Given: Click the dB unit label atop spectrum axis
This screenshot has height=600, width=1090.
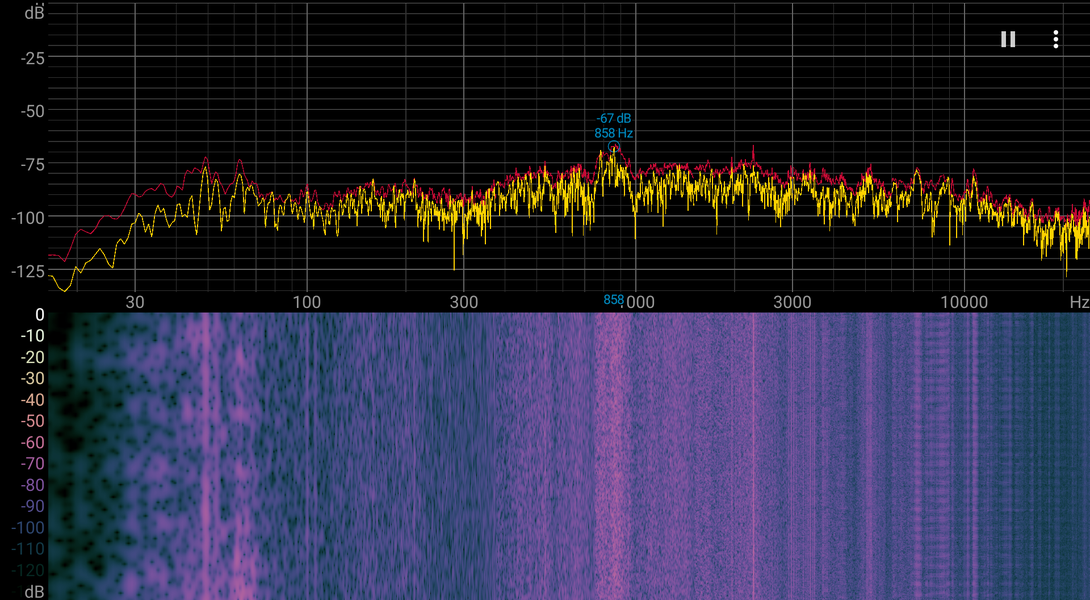Looking at the screenshot, I should tap(34, 12).
